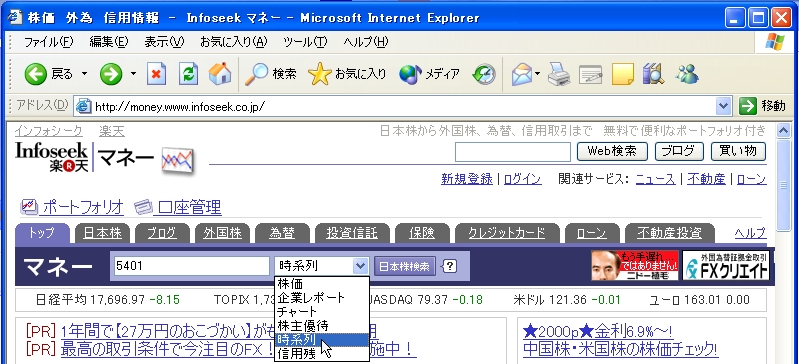
Task: Click the yellow note Discuss icon
Action: coord(622,74)
